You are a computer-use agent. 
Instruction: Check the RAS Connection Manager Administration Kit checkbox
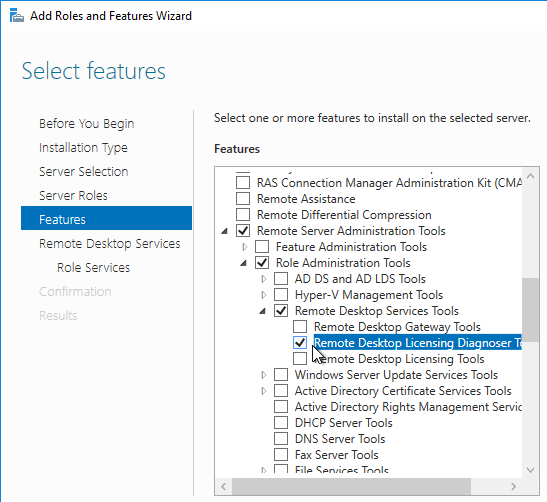click(x=243, y=182)
